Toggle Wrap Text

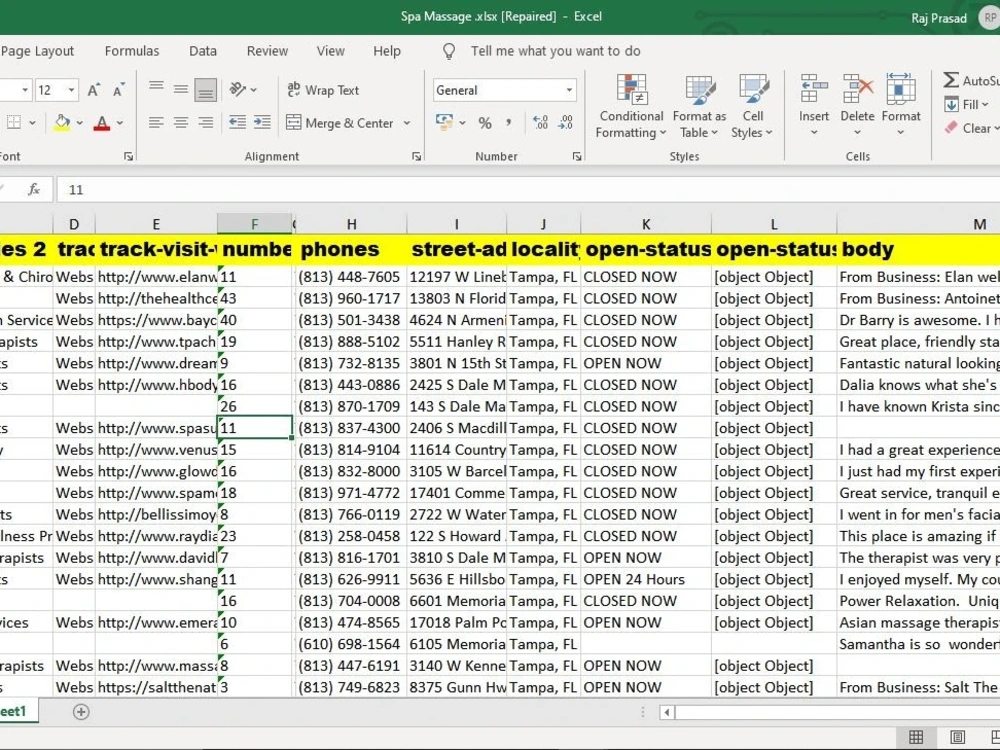coord(323,90)
